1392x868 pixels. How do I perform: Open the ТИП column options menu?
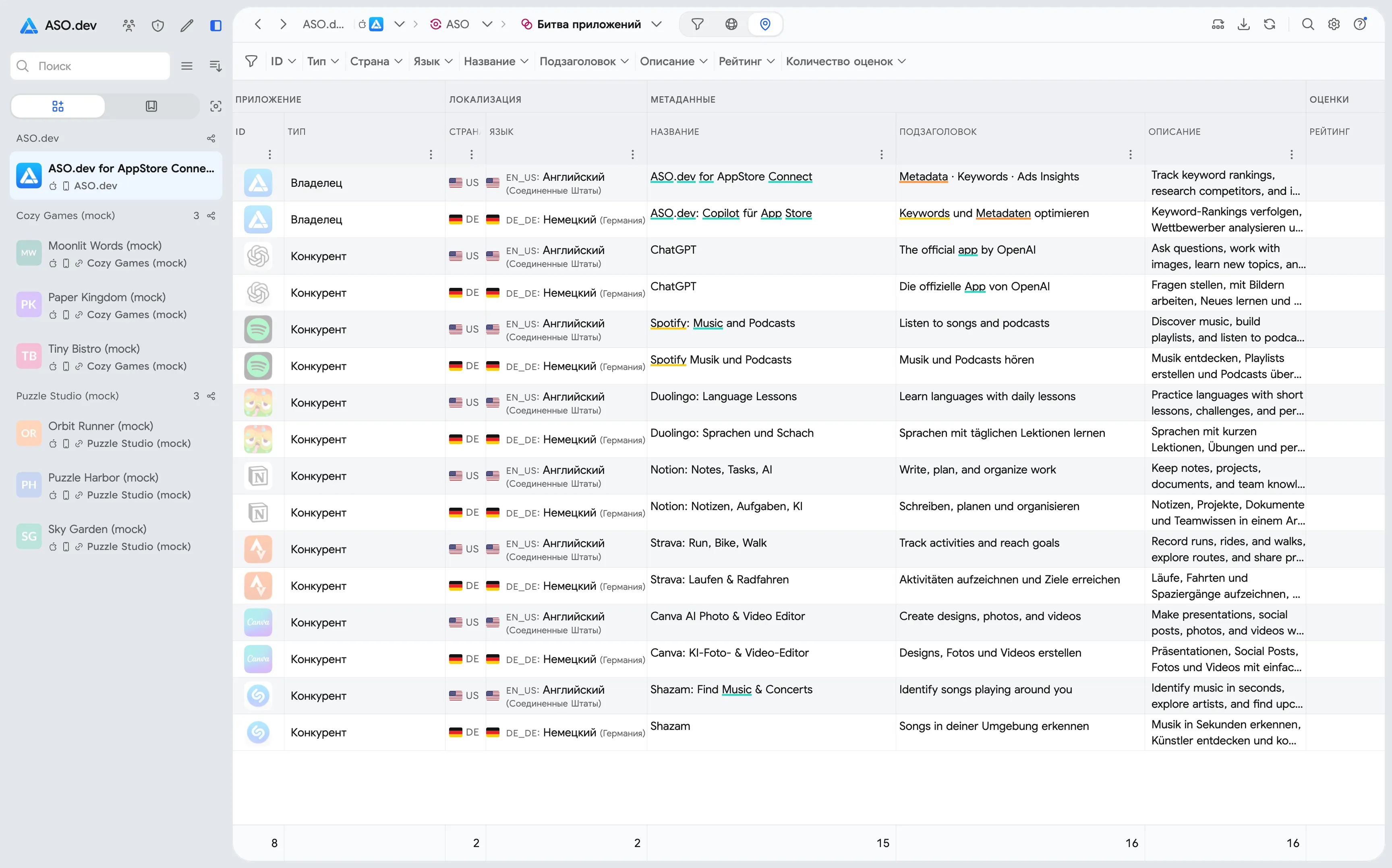point(431,155)
